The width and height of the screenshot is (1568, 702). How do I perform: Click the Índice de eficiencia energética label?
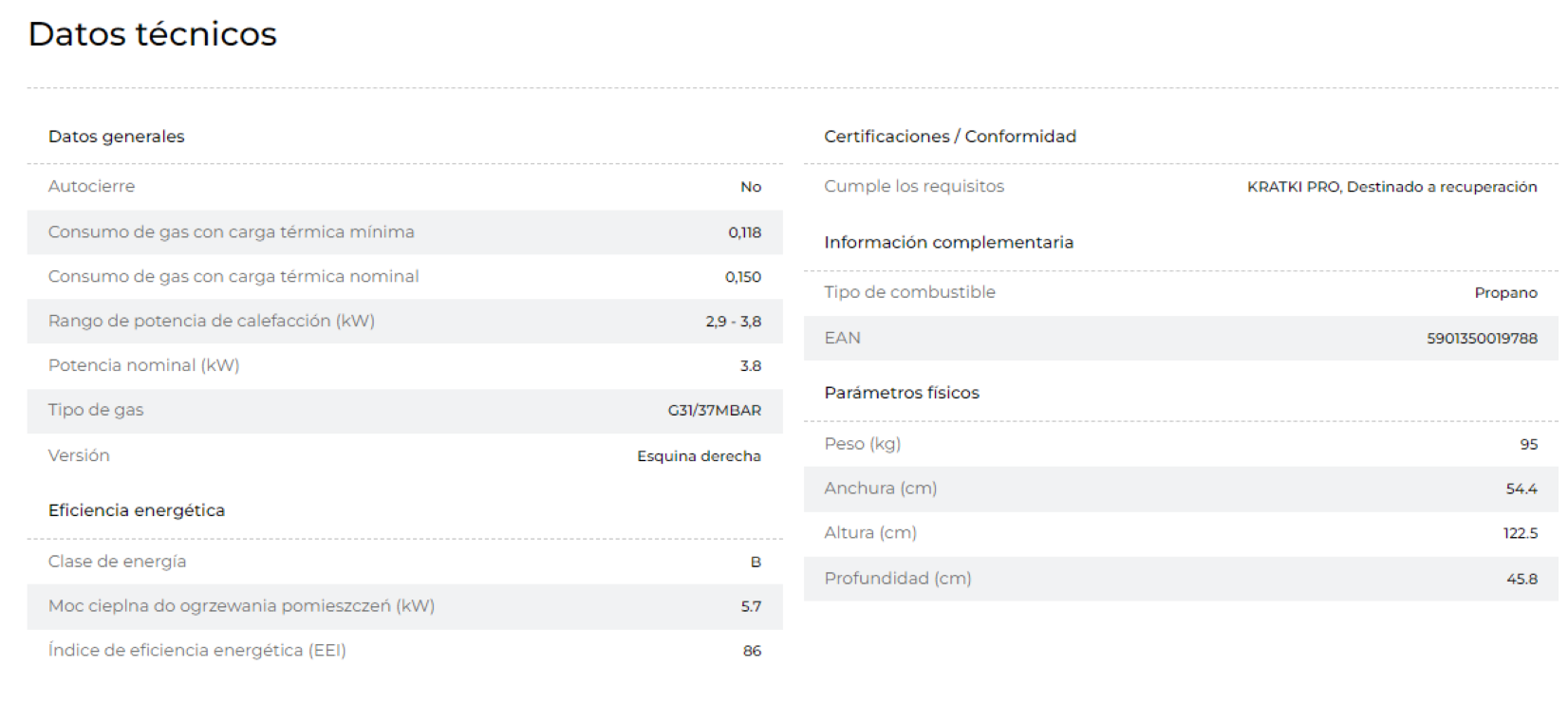point(196,651)
